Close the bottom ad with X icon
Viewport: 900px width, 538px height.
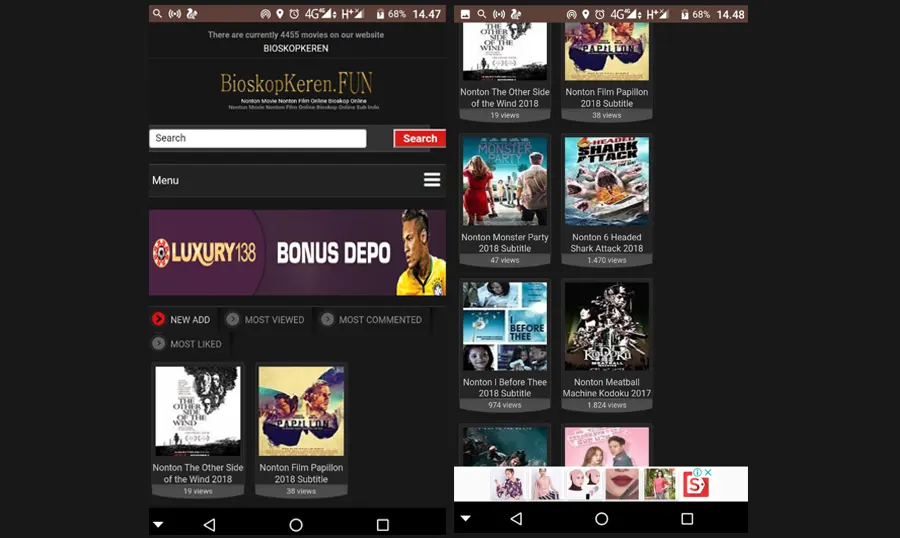tap(708, 472)
